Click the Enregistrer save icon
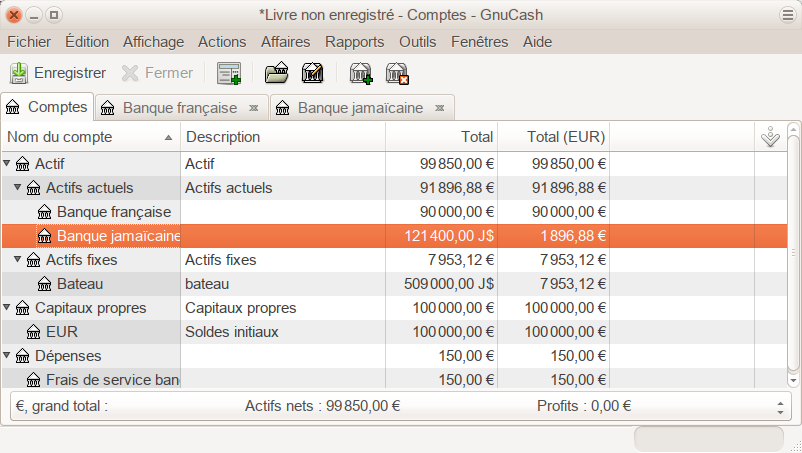Image resolution: width=802 pixels, height=453 pixels. tap(19, 73)
